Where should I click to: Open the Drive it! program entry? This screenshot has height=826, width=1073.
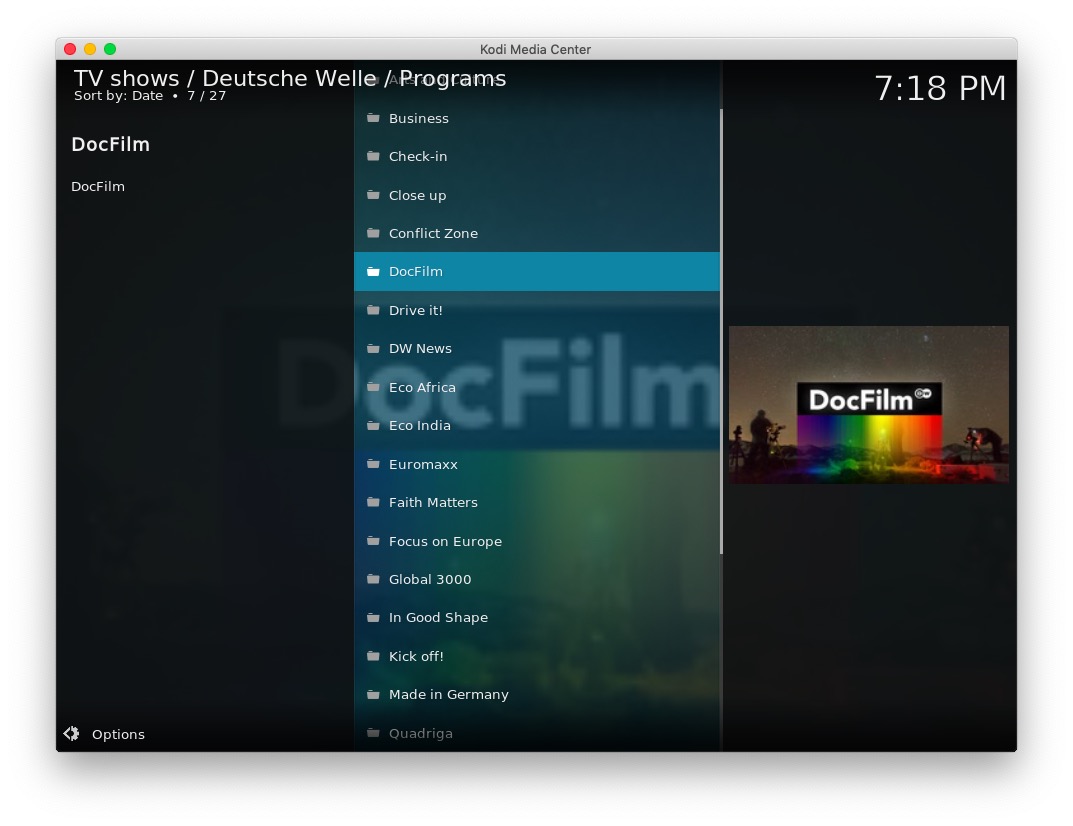pos(415,310)
